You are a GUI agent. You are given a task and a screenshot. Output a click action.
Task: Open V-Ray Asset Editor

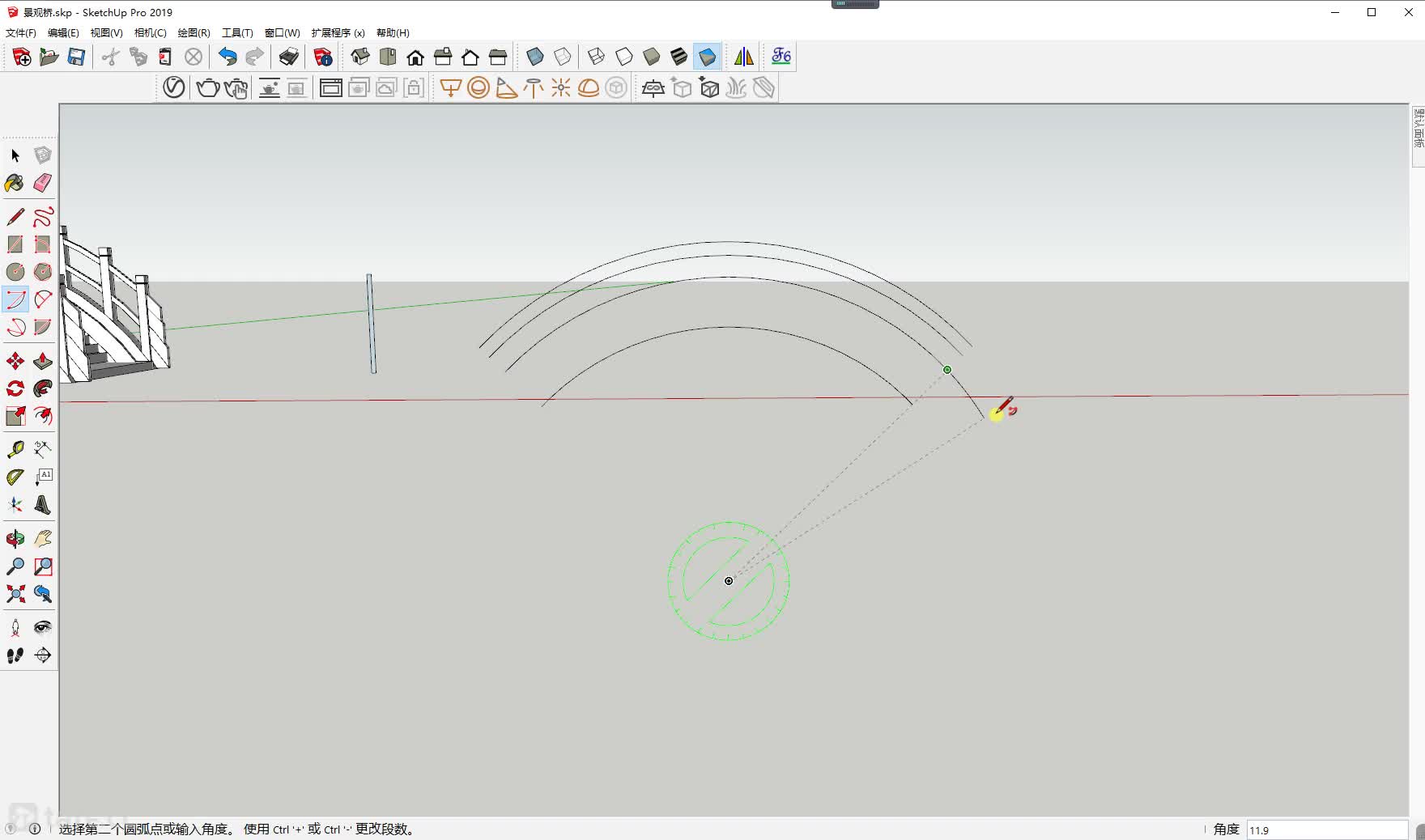pyautogui.click(x=174, y=87)
